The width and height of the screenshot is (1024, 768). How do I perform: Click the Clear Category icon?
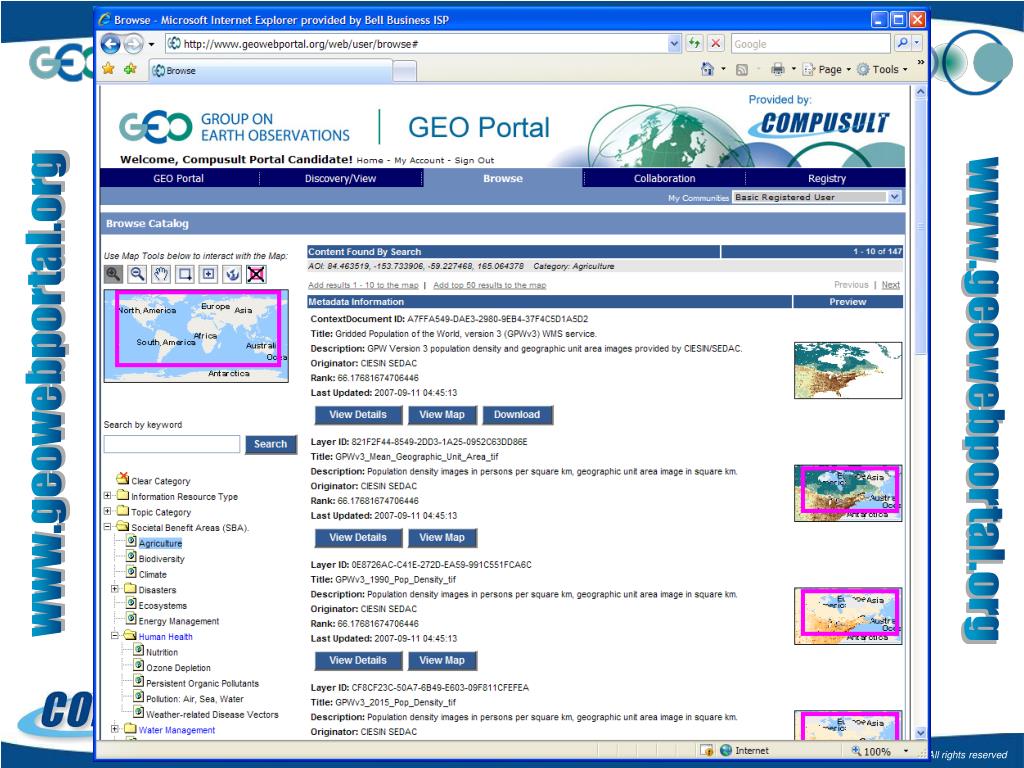coord(122,479)
